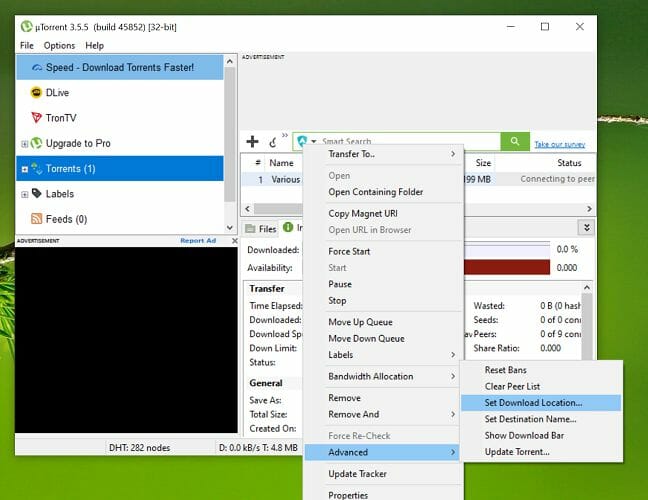Click the Status column header
The width and height of the screenshot is (648, 500).
click(569, 163)
